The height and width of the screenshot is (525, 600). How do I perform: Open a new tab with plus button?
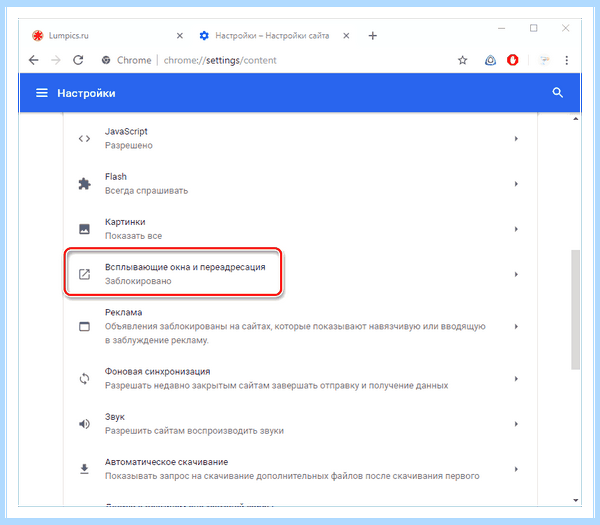(x=372, y=36)
